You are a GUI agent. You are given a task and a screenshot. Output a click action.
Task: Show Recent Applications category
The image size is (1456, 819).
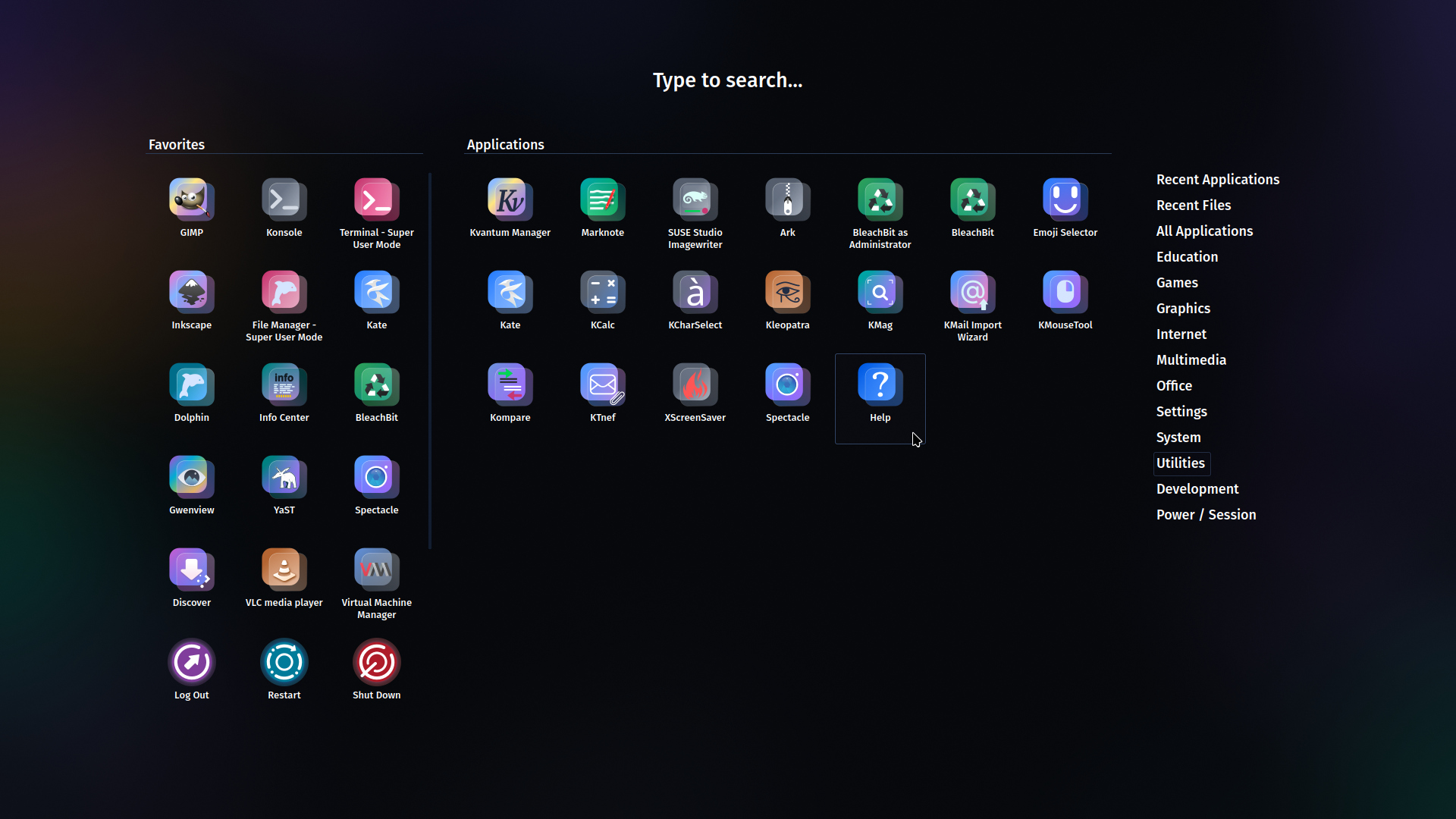click(x=1218, y=180)
